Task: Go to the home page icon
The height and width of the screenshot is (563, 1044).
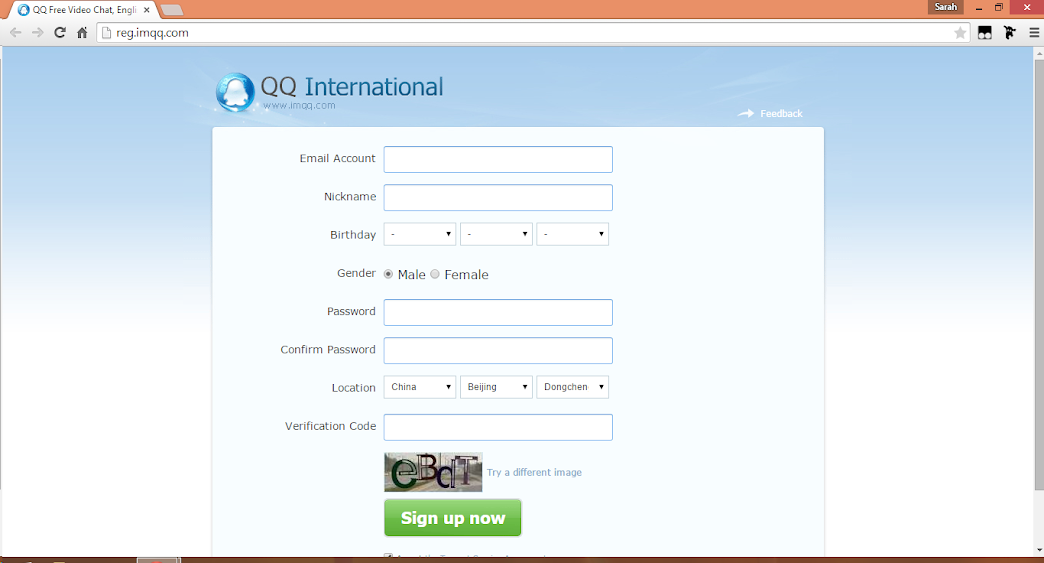Action: (x=82, y=33)
